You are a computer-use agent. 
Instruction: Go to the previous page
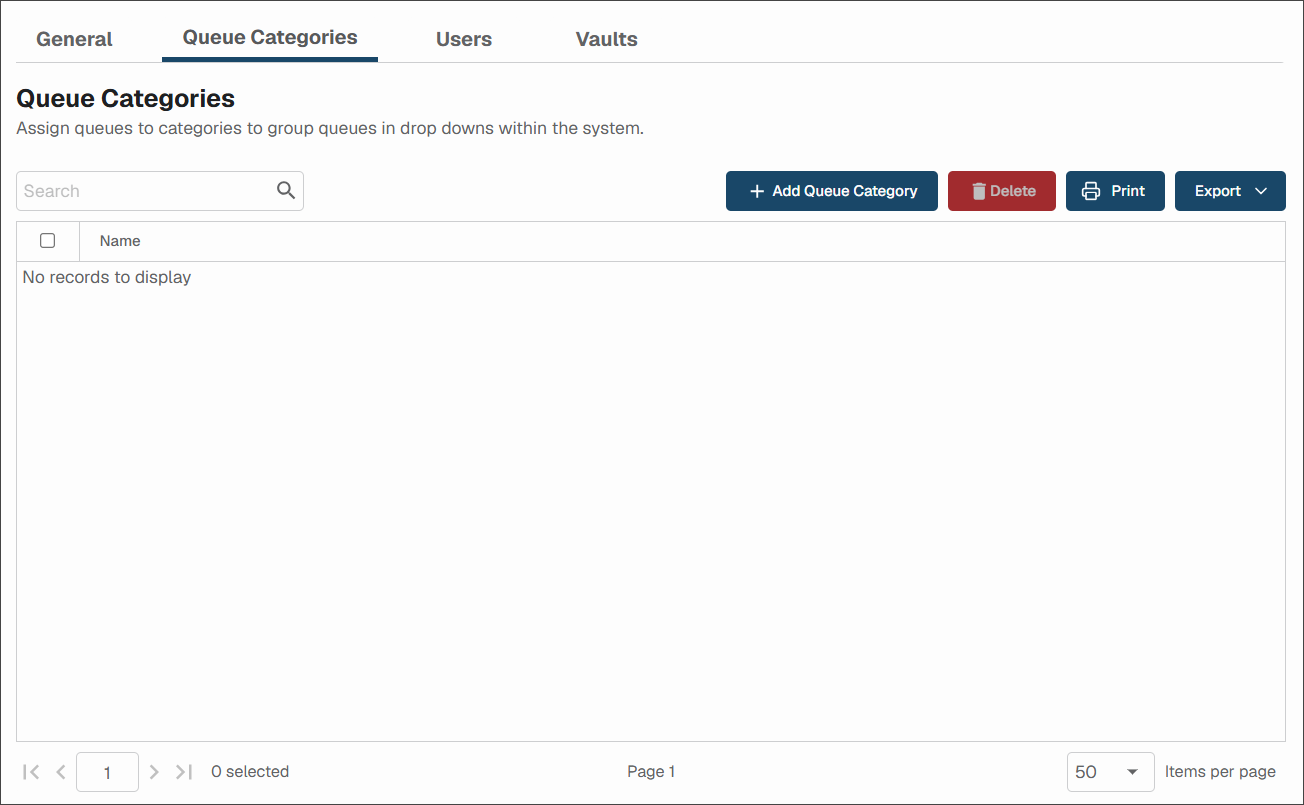point(61,772)
